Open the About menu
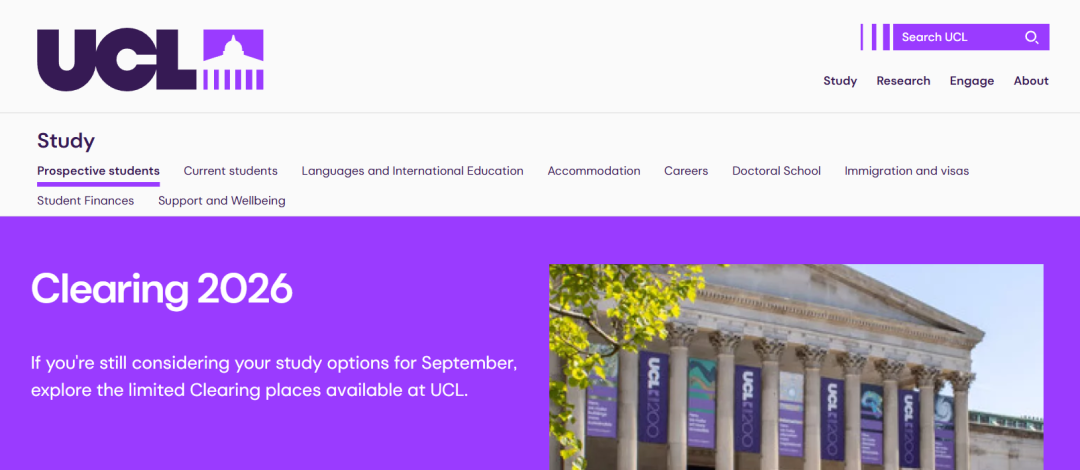Image resolution: width=1080 pixels, height=470 pixels. [x=1031, y=81]
